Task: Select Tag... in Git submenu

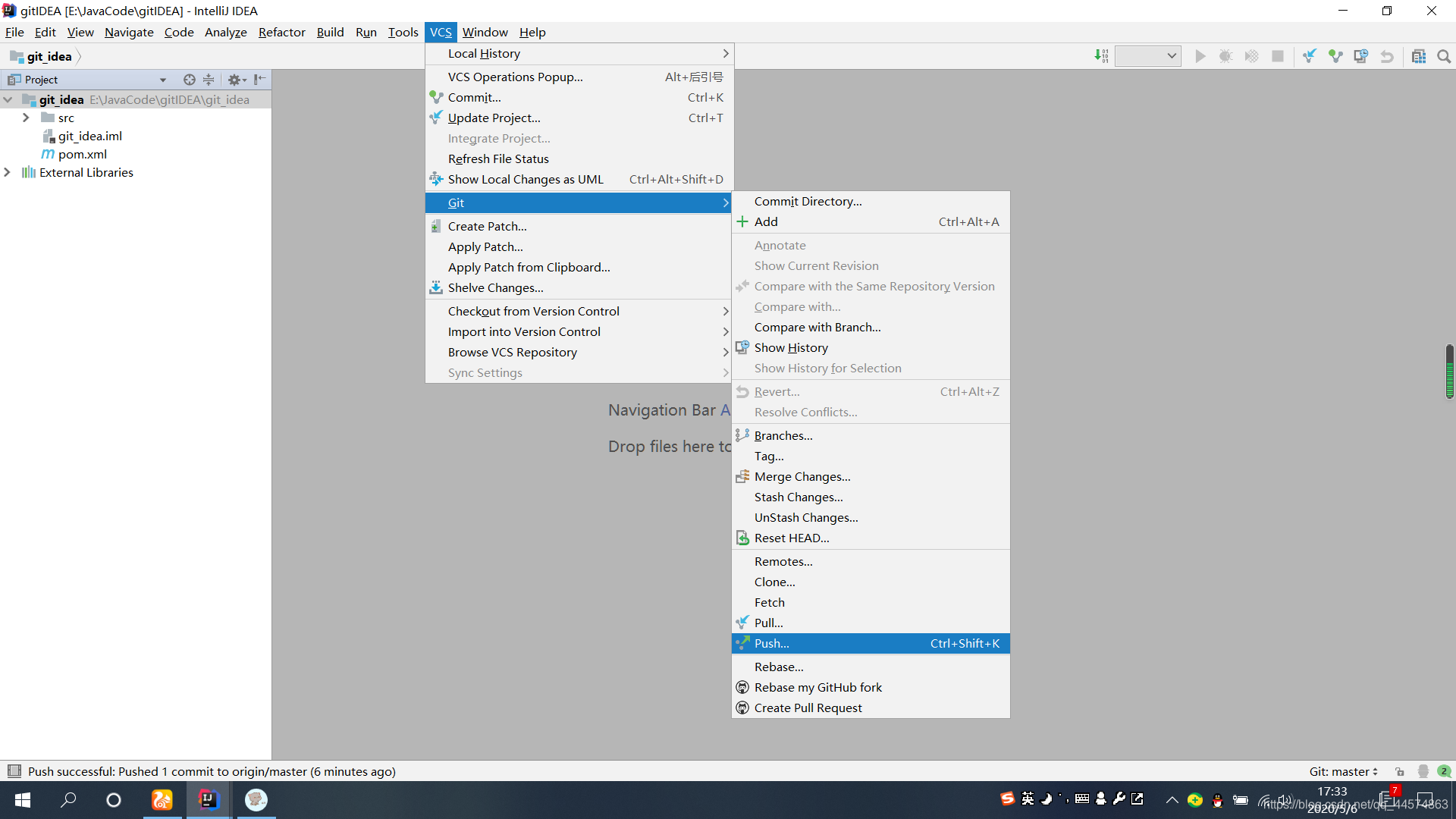Action: point(871,456)
